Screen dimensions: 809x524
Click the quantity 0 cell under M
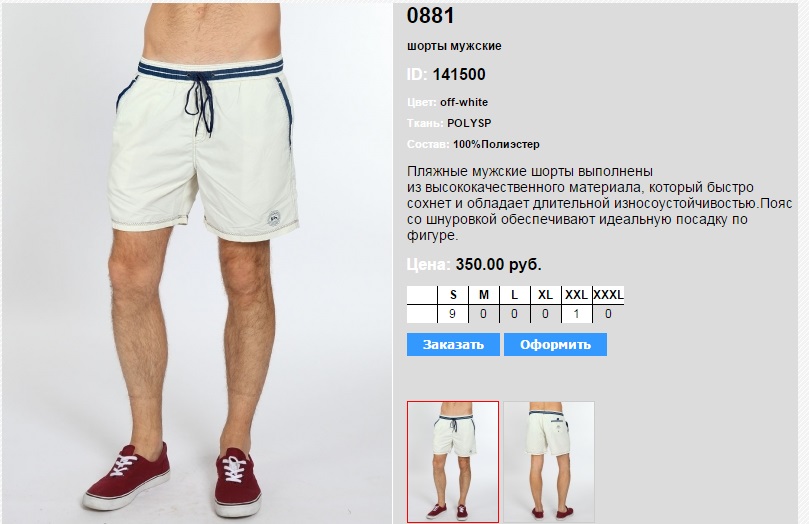[483, 314]
